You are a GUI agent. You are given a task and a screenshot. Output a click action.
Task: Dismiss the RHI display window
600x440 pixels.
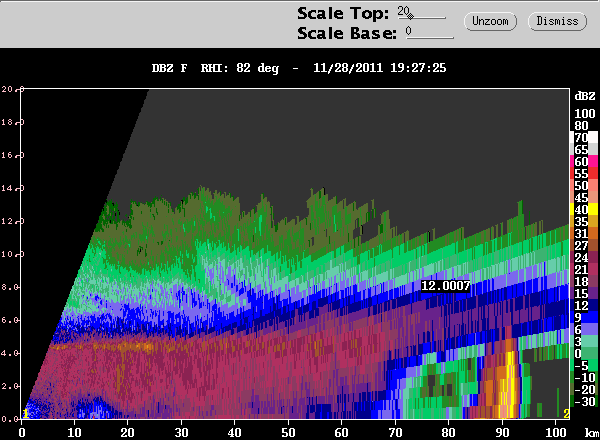tap(557, 21)
